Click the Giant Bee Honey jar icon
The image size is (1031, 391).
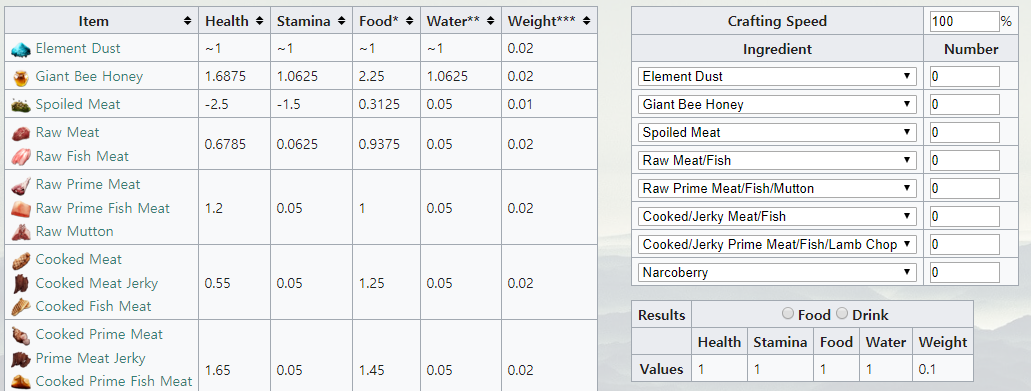(x=21, y=78)
